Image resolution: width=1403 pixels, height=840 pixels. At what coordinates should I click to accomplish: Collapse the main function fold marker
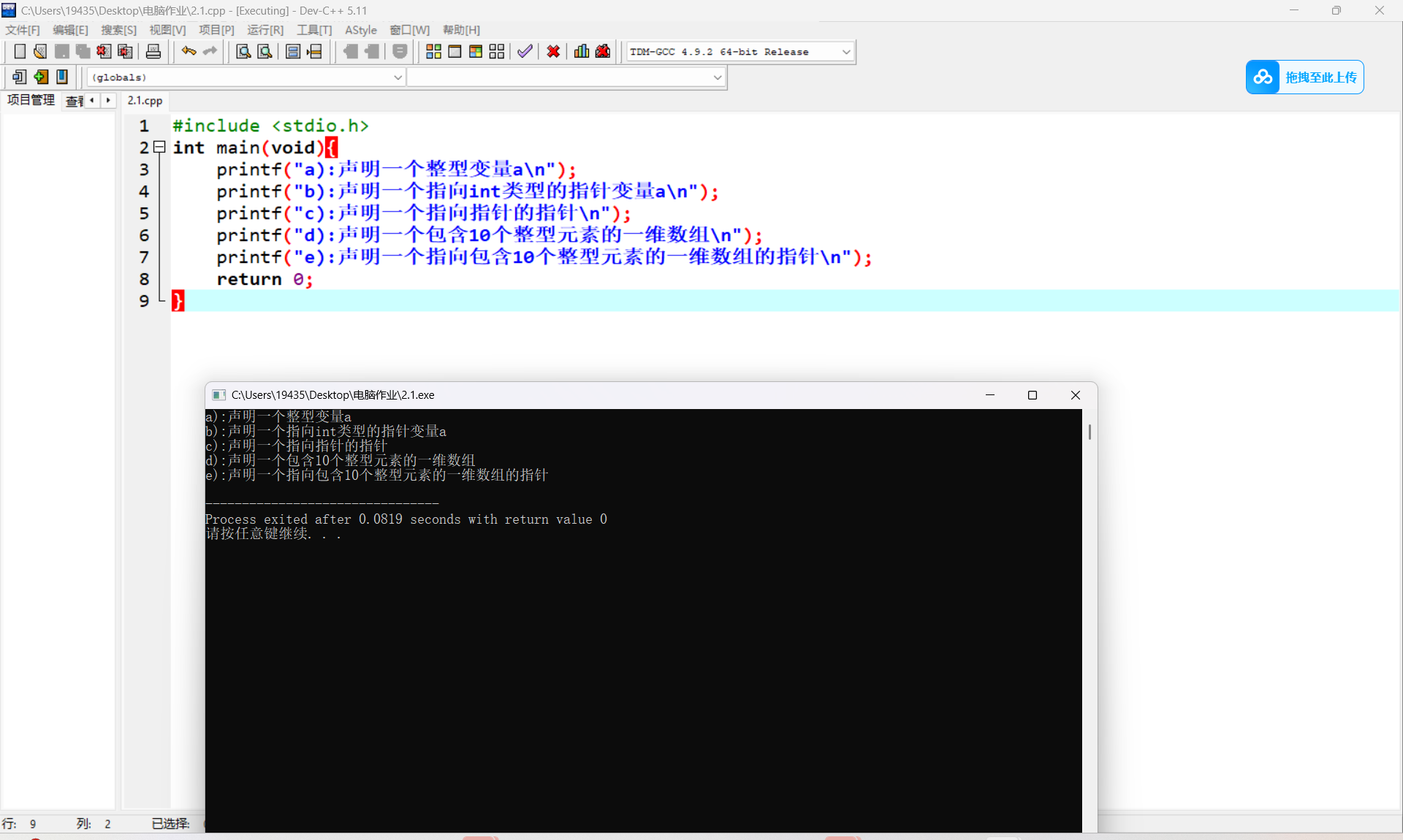pos(159,147)
